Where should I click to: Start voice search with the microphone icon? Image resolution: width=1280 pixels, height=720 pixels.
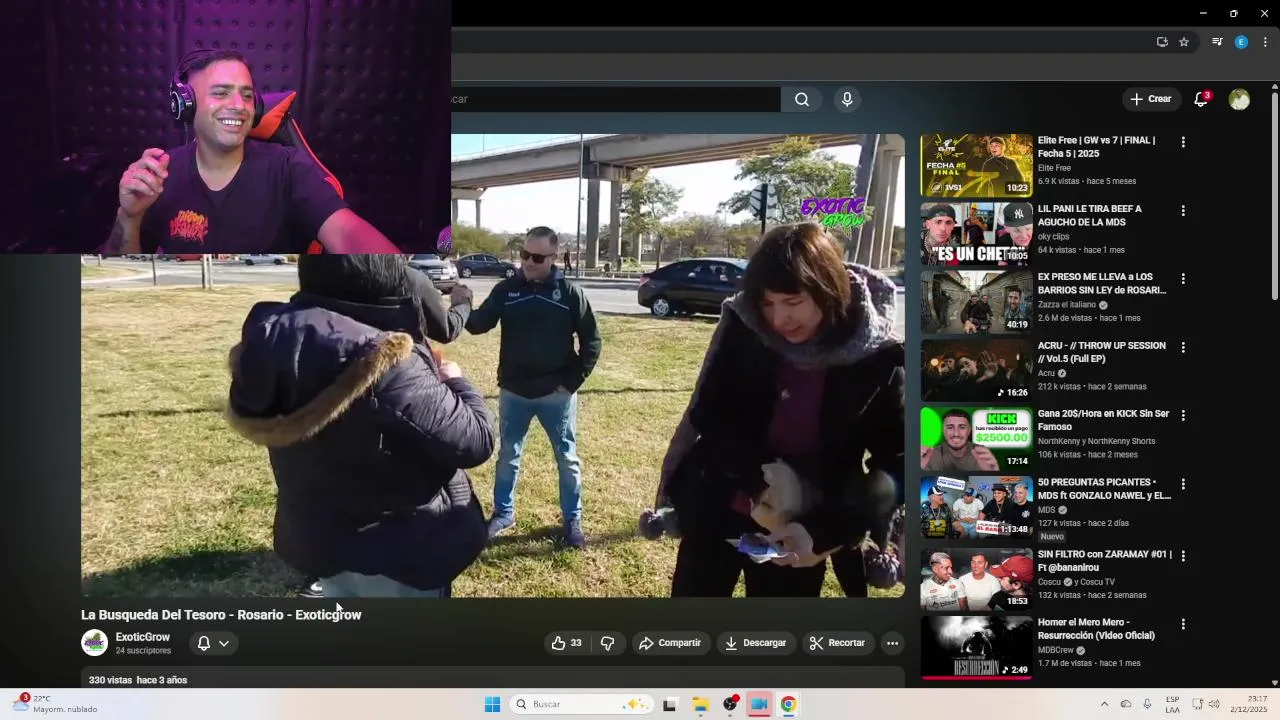coord(847,99)
